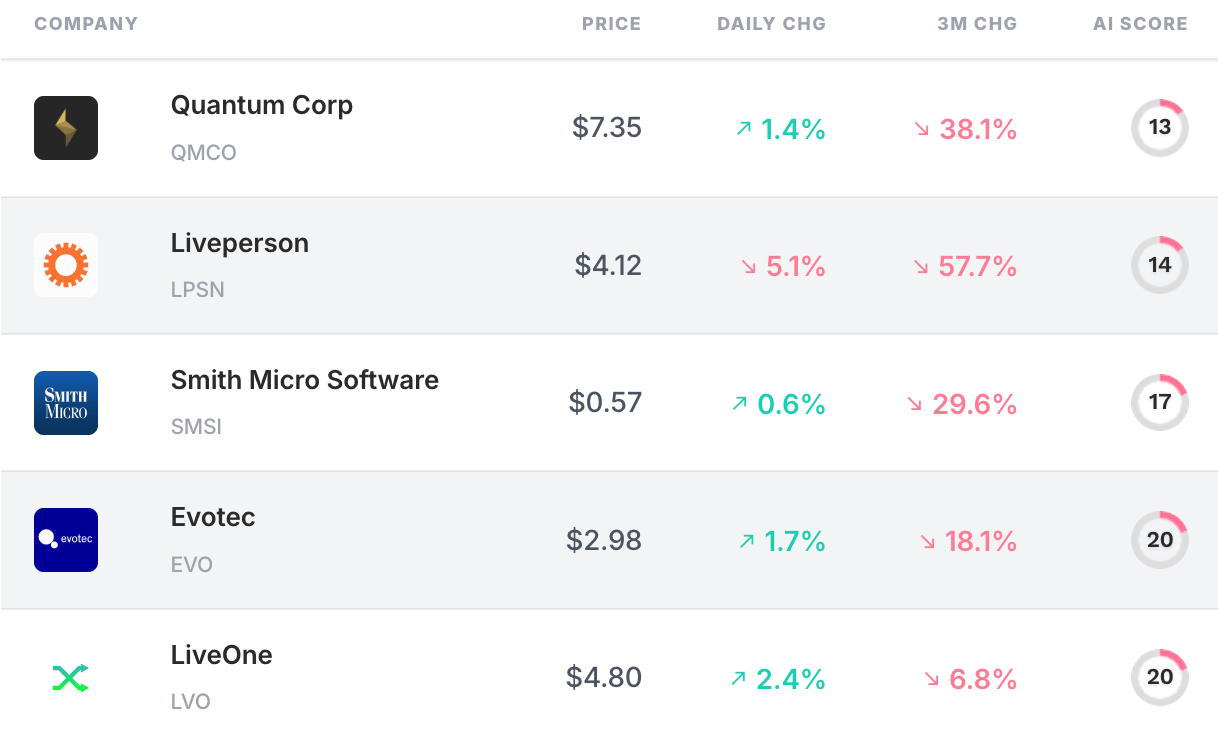
Task: Click the Evotec blue logo icon
Action: point(66,540)
